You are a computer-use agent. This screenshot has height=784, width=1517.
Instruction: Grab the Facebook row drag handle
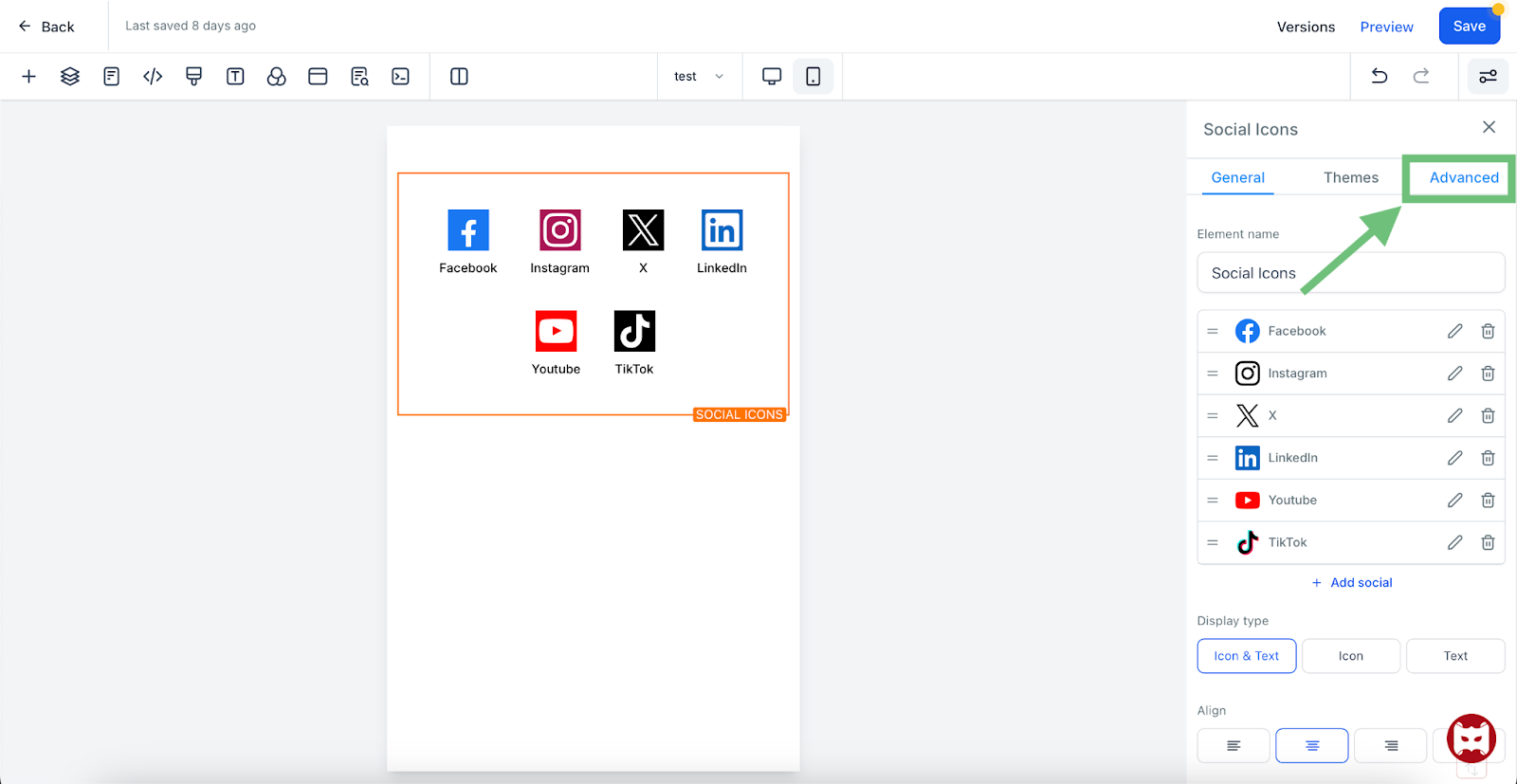pyautogui.click(x=1212, y=331)
